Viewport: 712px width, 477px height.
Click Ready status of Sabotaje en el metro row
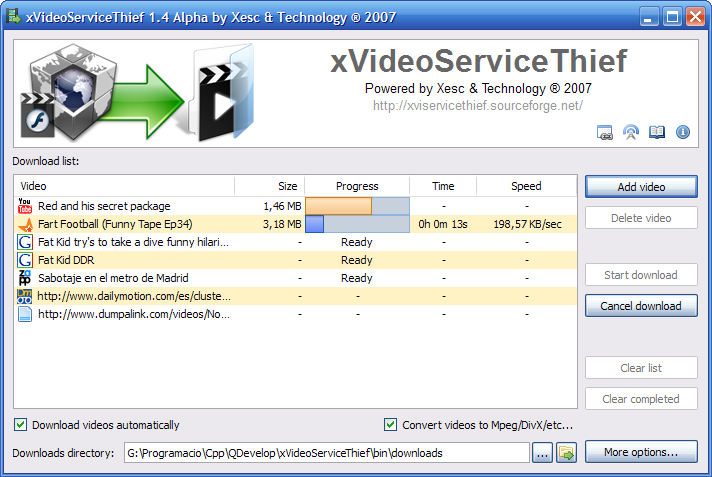[x=357, y=278]
